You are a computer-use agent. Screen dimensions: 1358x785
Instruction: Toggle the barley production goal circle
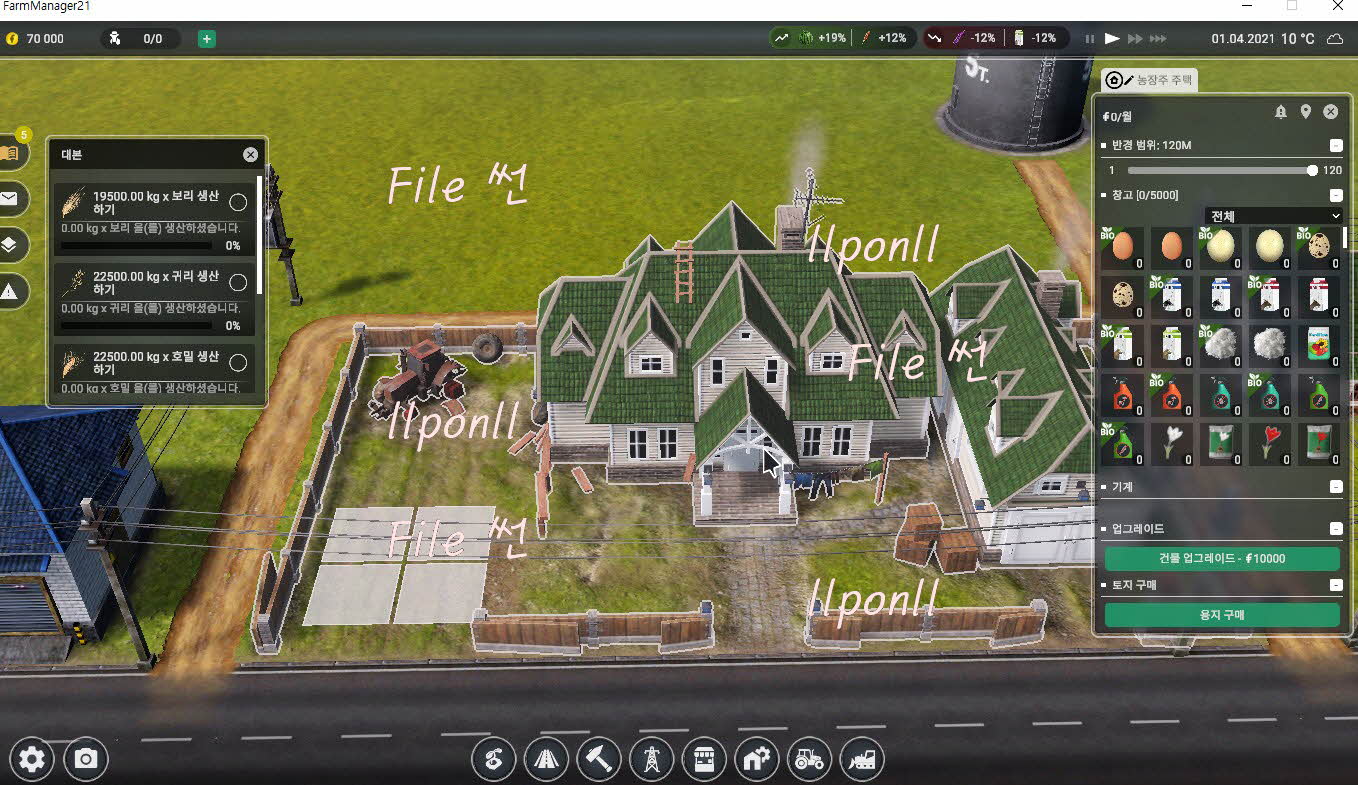(x=238, y=202)
